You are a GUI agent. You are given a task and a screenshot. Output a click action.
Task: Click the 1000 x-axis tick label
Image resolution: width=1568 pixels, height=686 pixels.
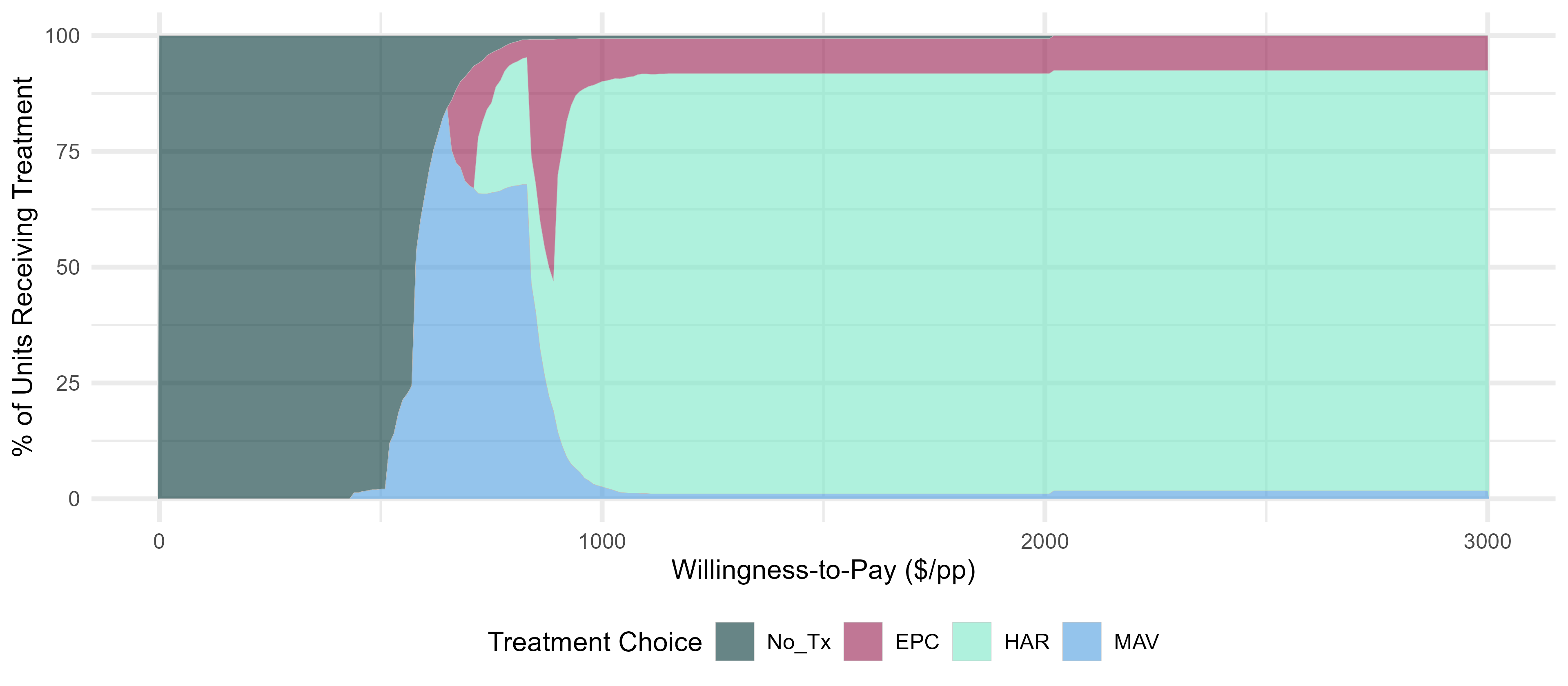[602, 541]
